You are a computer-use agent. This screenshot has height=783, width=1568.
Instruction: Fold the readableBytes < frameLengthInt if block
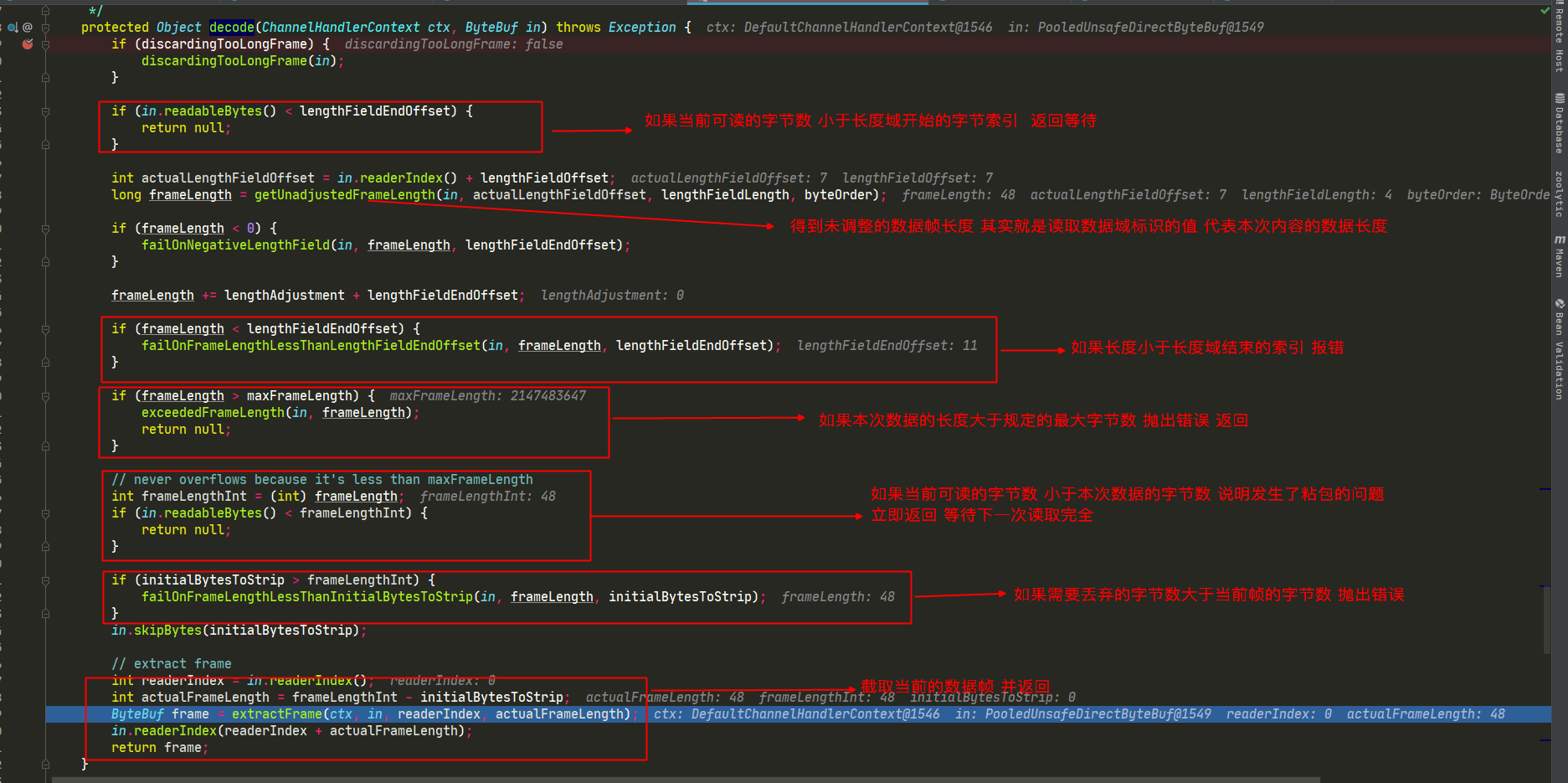click(x=45, y=513)
